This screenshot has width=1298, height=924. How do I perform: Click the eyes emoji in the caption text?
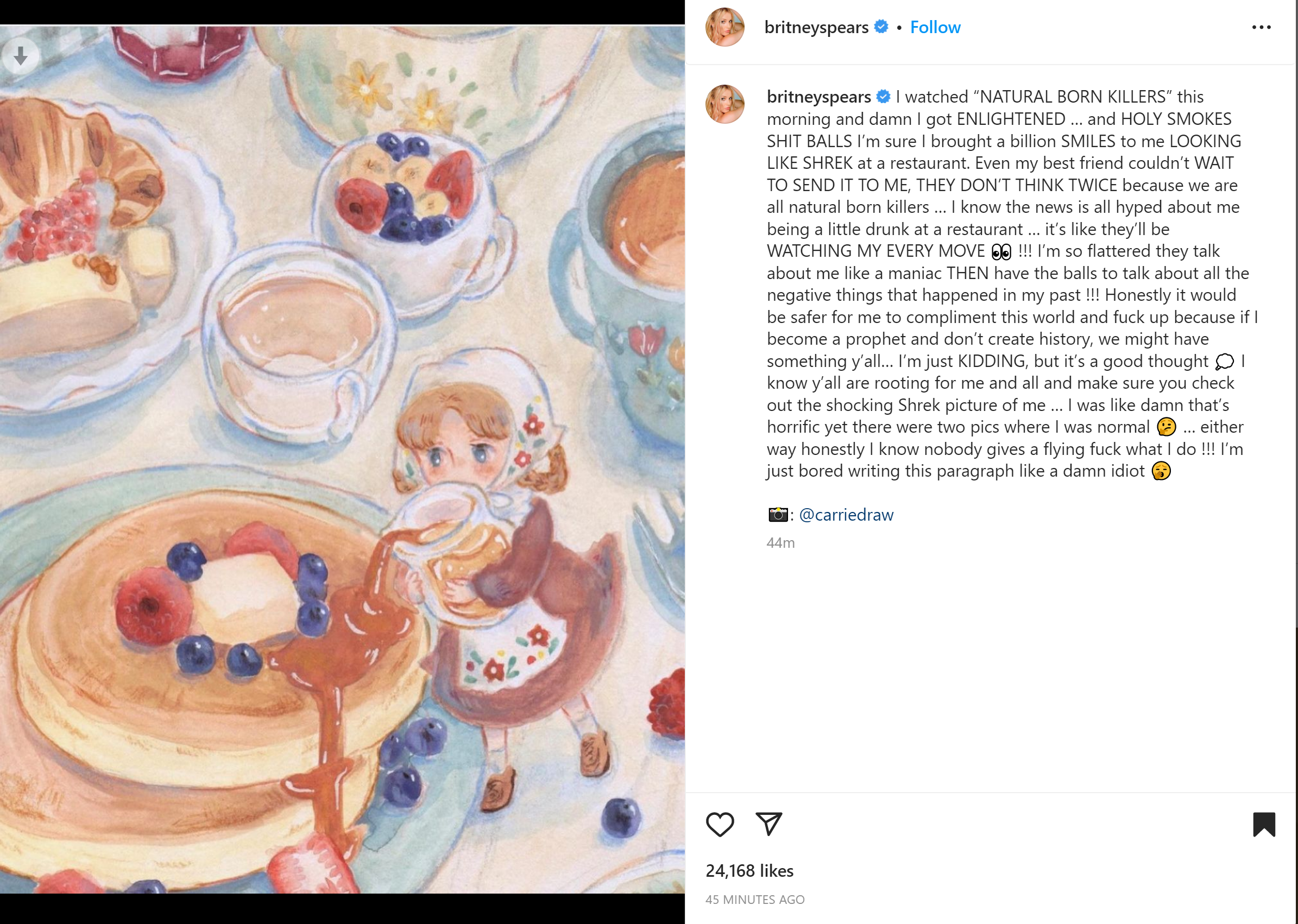click(1001, 251)
